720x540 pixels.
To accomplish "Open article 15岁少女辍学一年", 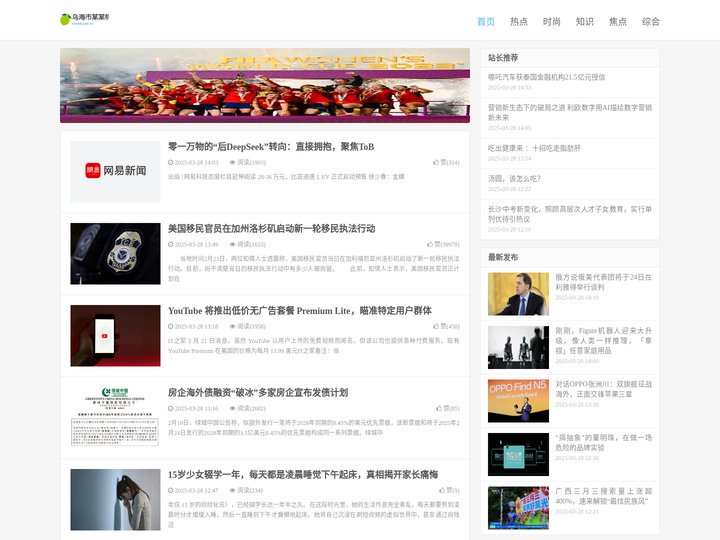I will (303, 475).
